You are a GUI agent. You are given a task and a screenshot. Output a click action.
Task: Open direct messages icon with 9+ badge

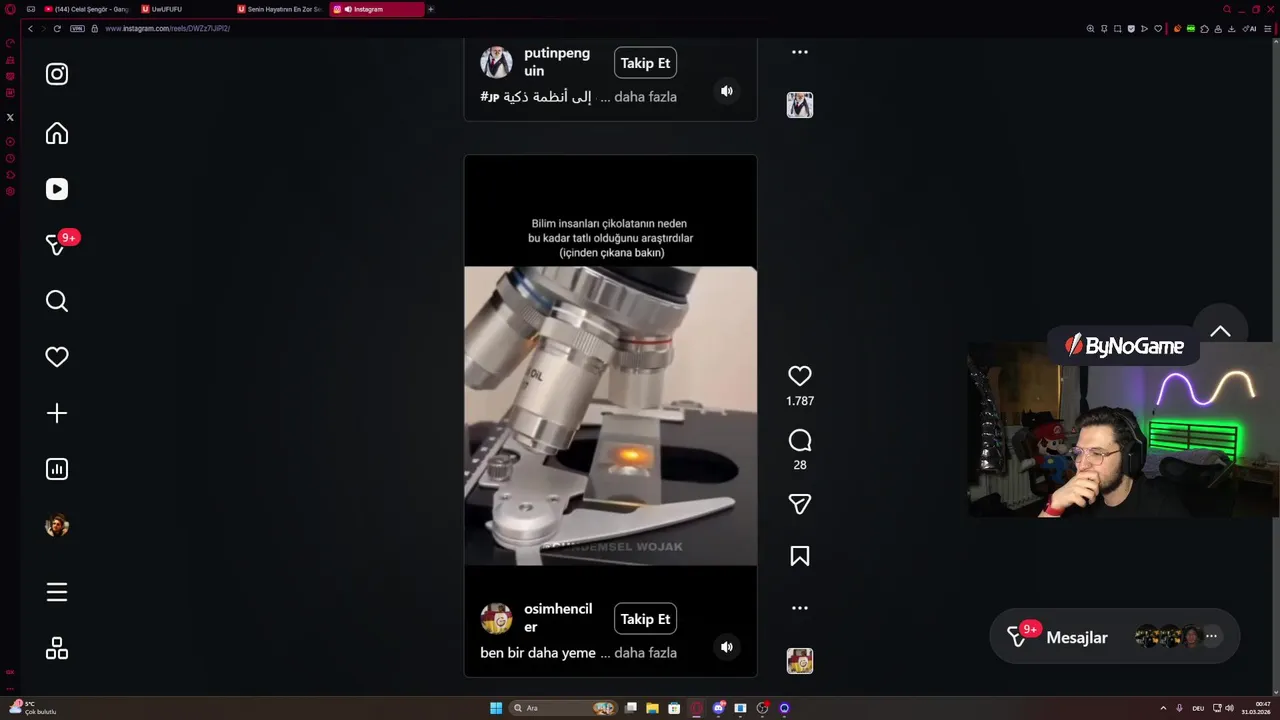[x=57, y=245]
